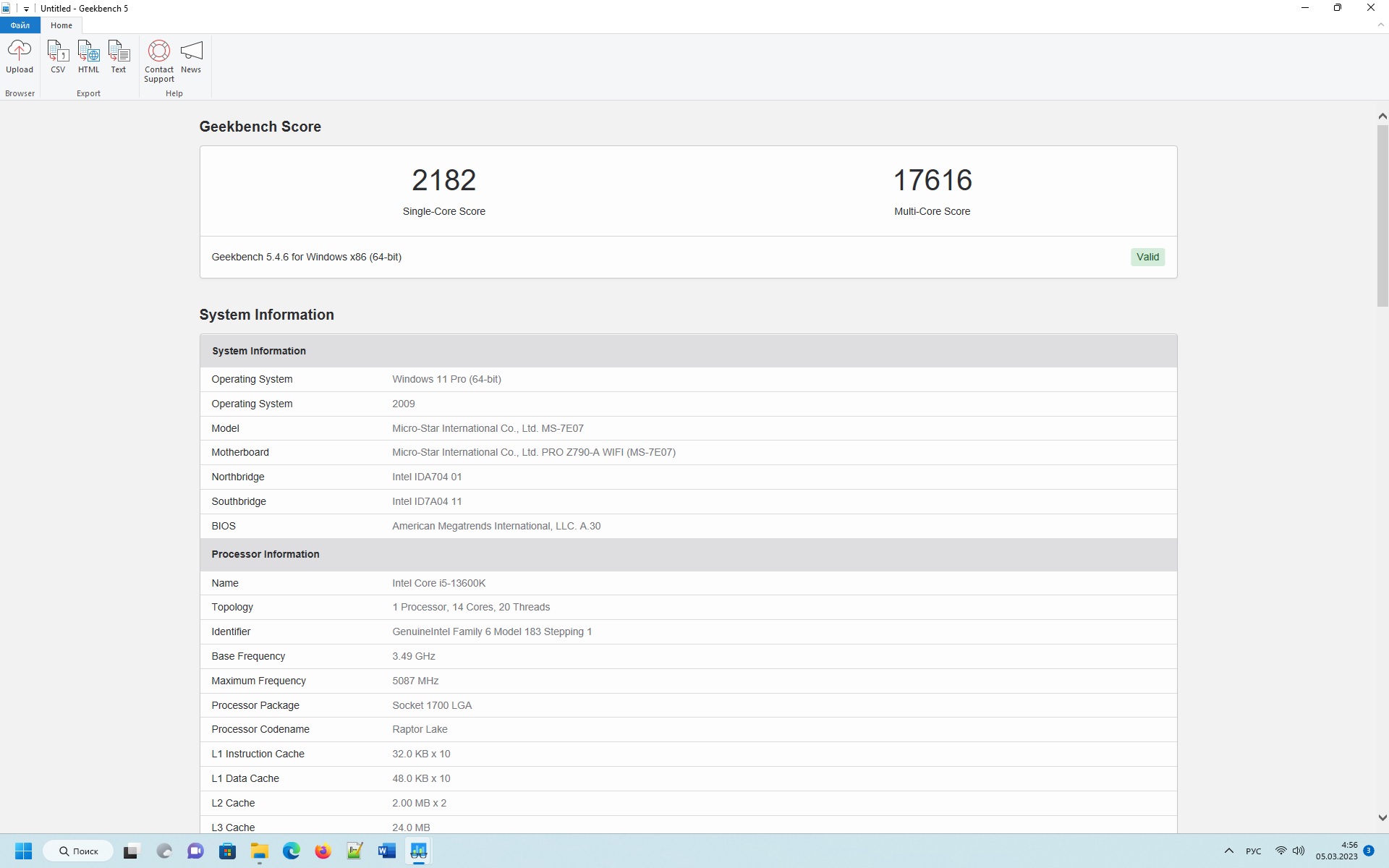Screen dimensions: 1389x868
Task: Click the Valid status badge
Action: (x=1147, y=257)
